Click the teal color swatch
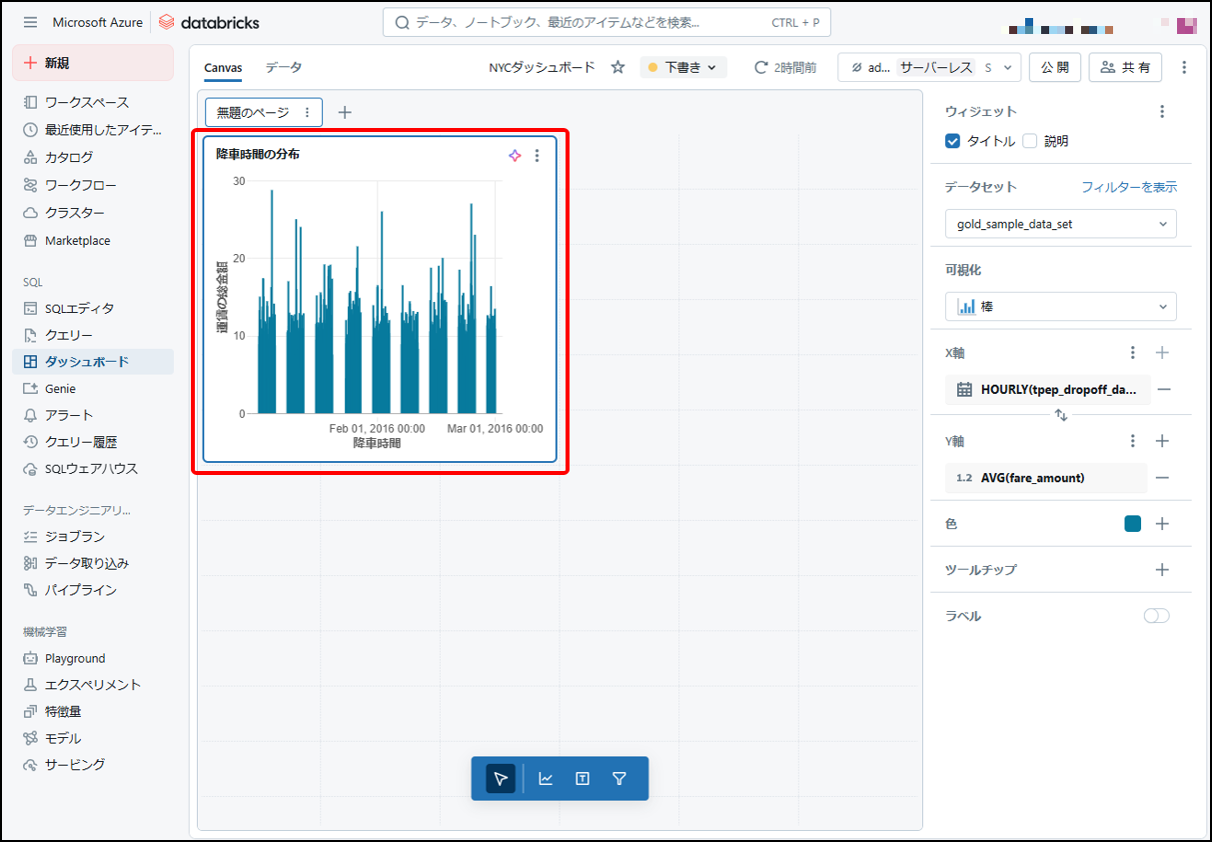Image resolution: width=1212 pixels, height=842 pixels. coord(1132,524)
